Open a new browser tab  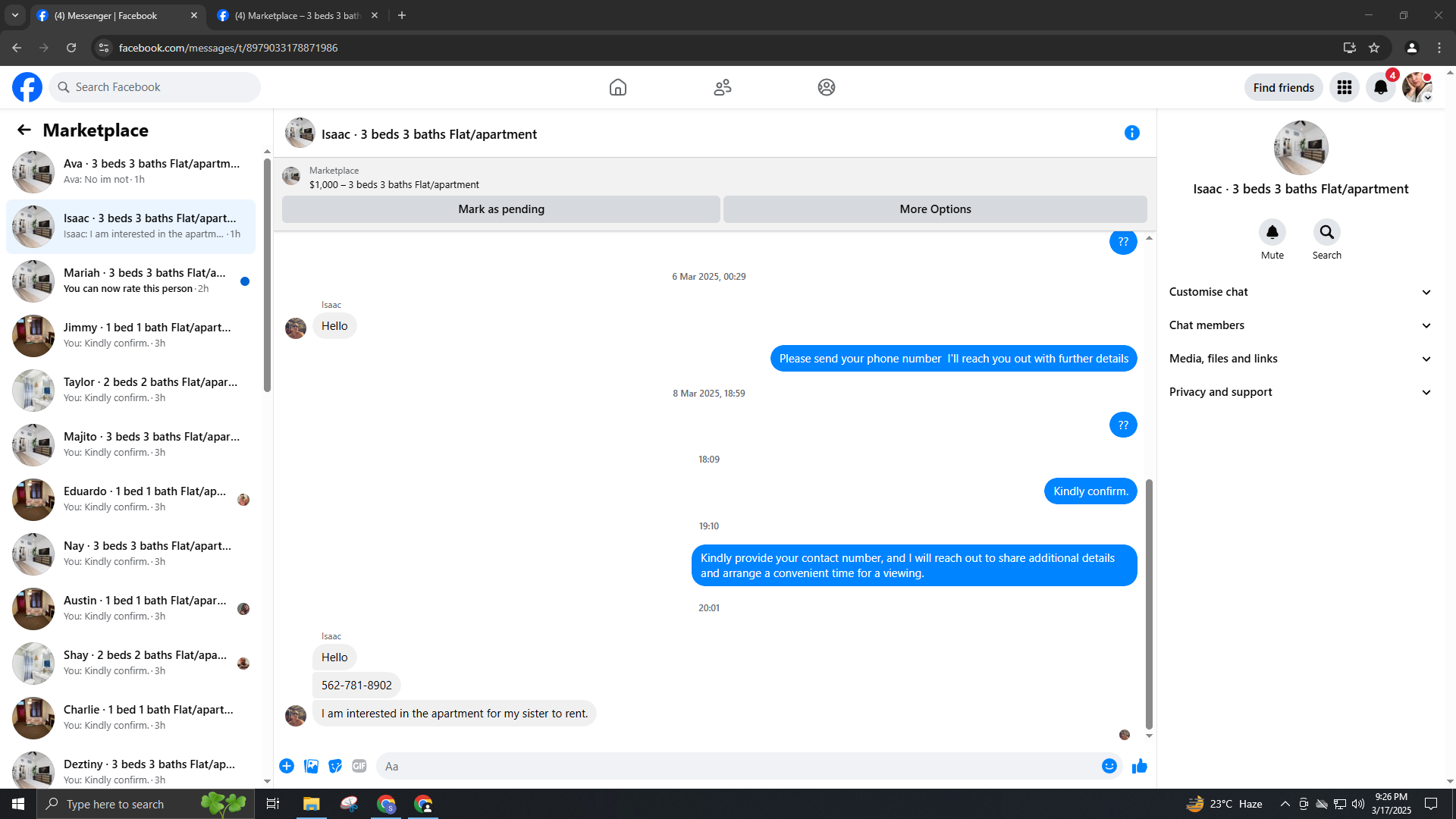tap(402, 15)
